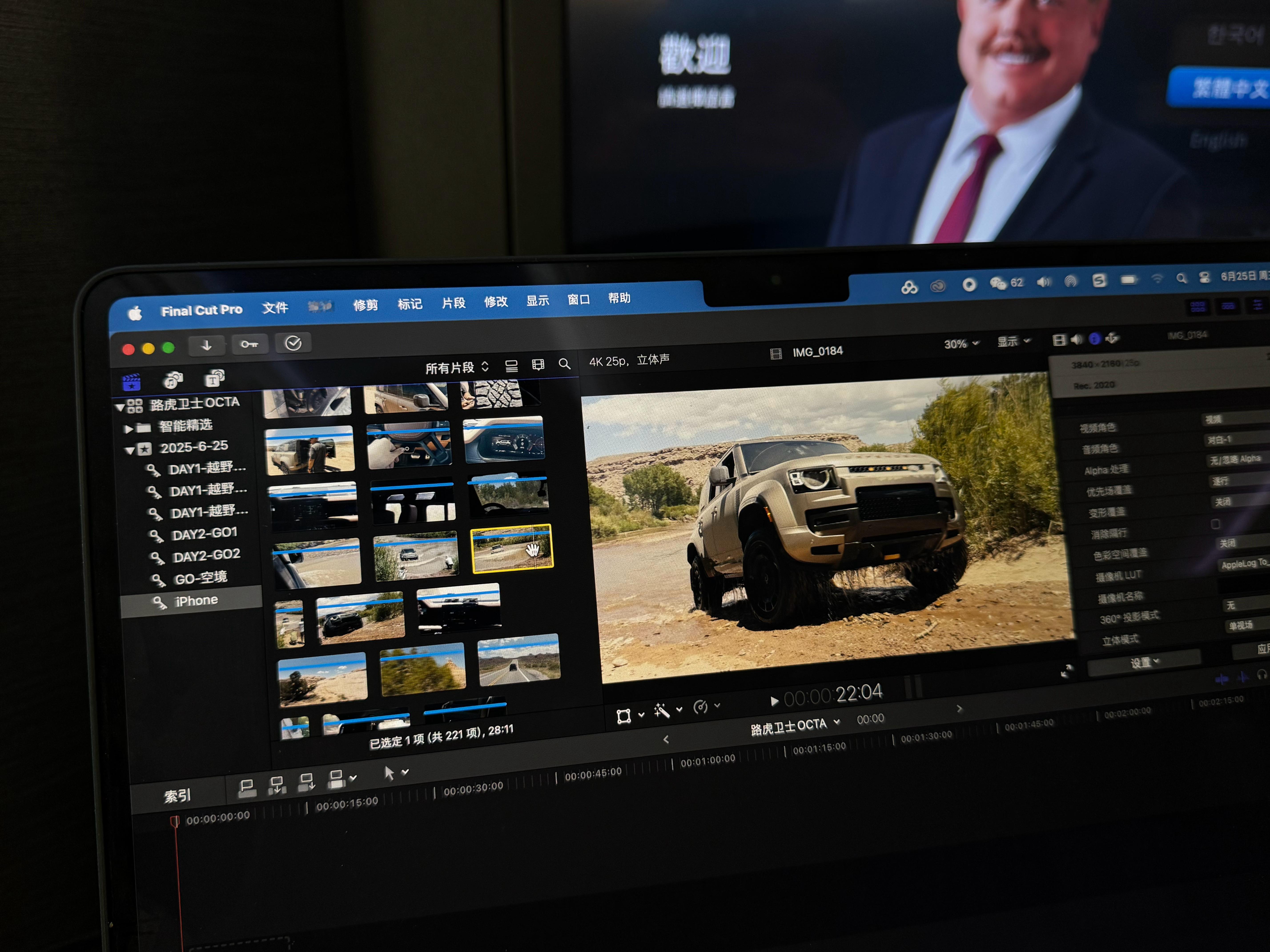This screenshot has height=952, width=1270.
Task: Toggle the 消除隔行 checkbox
Action: click(1216, 524)
